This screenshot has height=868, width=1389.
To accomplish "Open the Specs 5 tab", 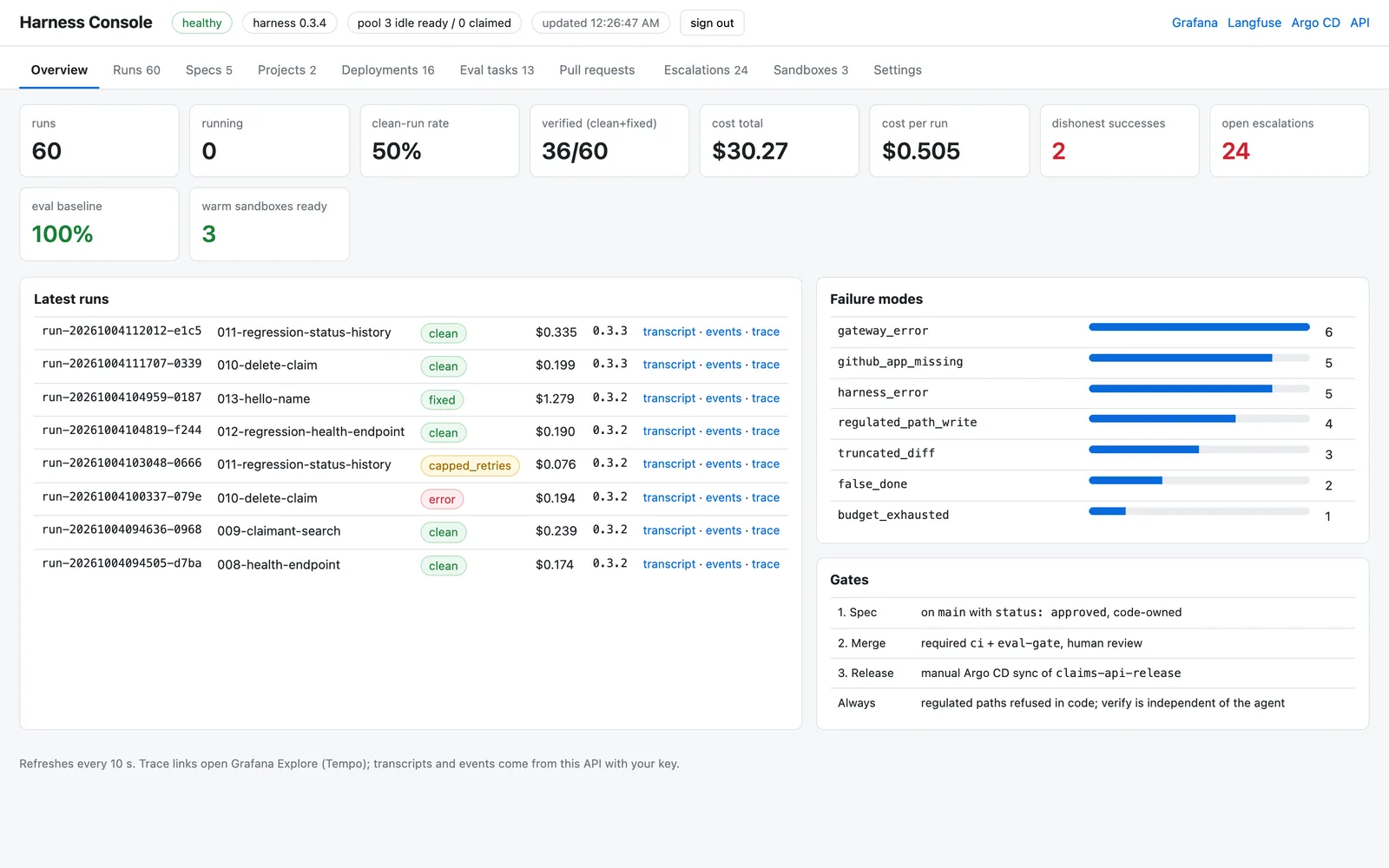I will point(209,70).
